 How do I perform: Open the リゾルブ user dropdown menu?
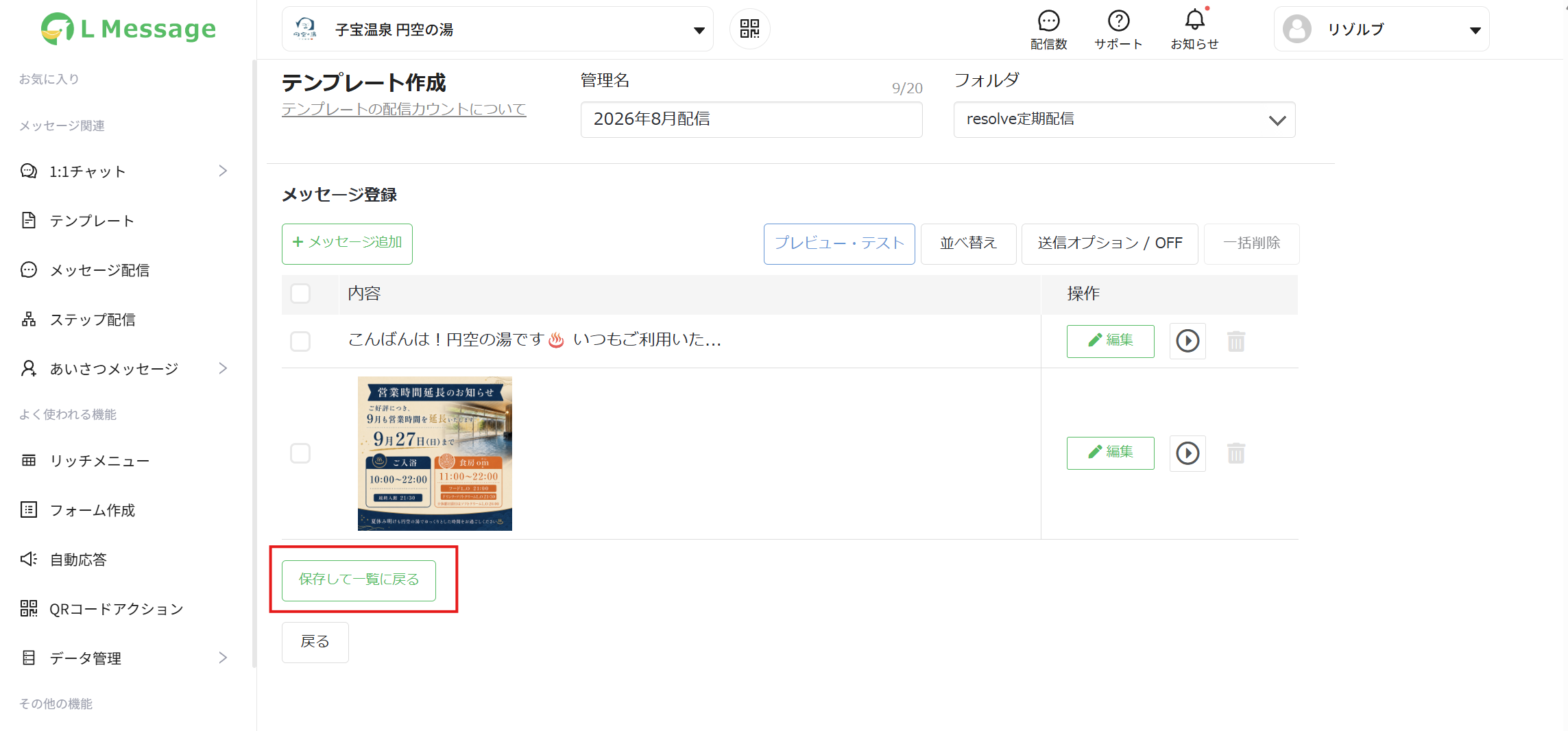click(x=1382, y=29)
